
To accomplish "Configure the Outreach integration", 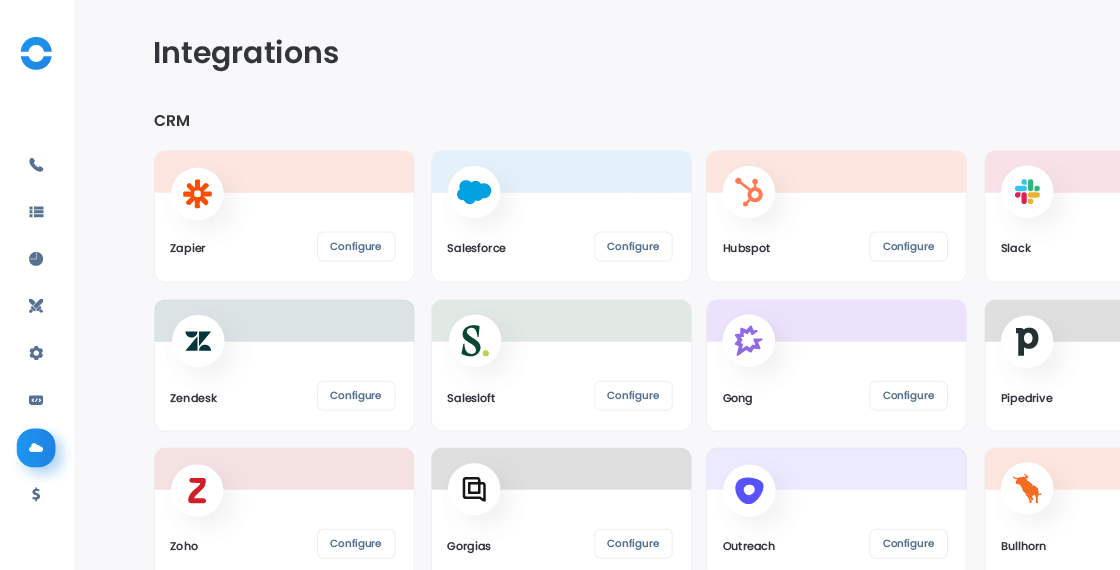I will click(x=909, y=544).
